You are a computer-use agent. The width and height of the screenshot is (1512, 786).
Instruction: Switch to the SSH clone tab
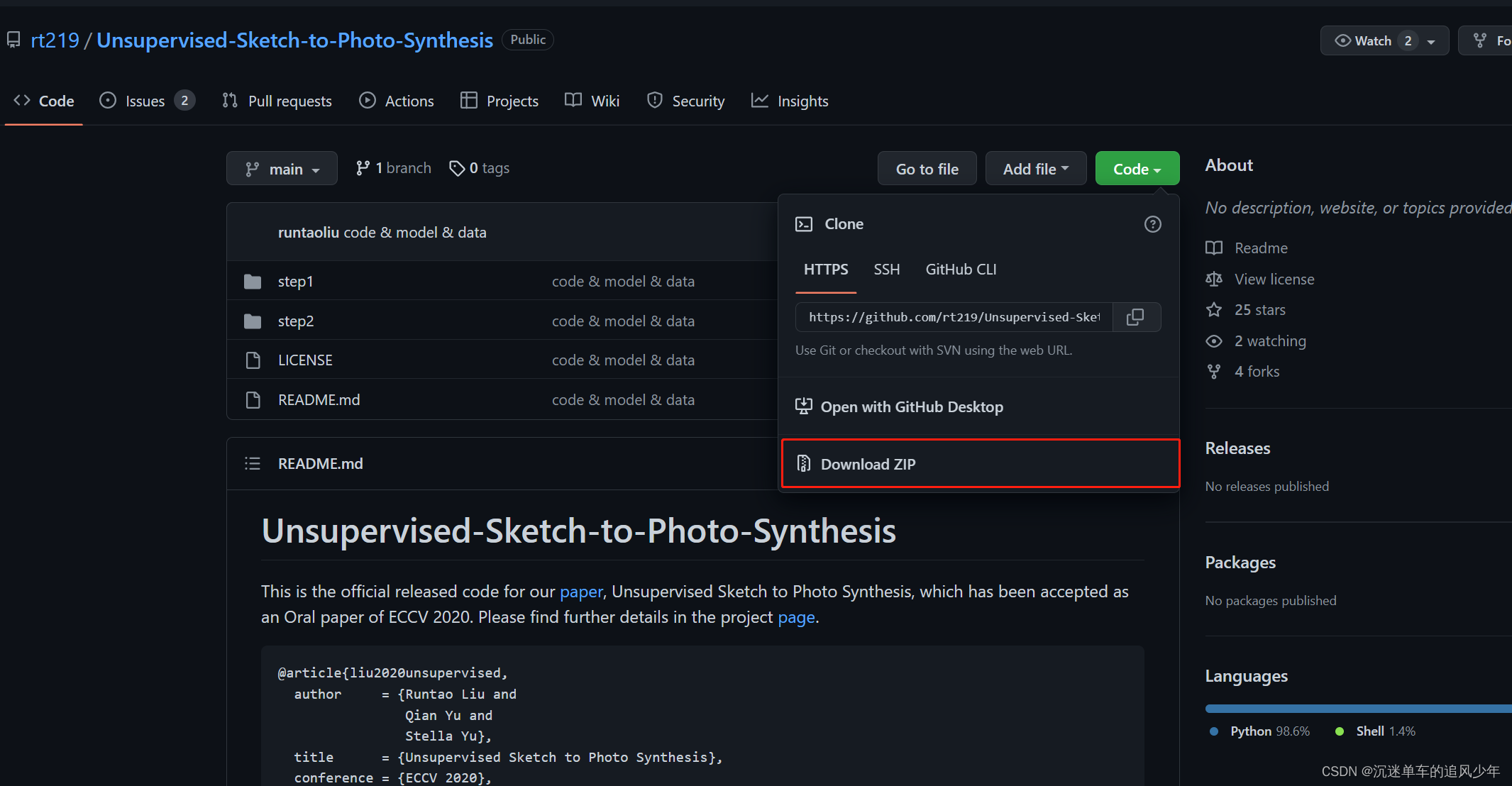[x=886, y=270]
